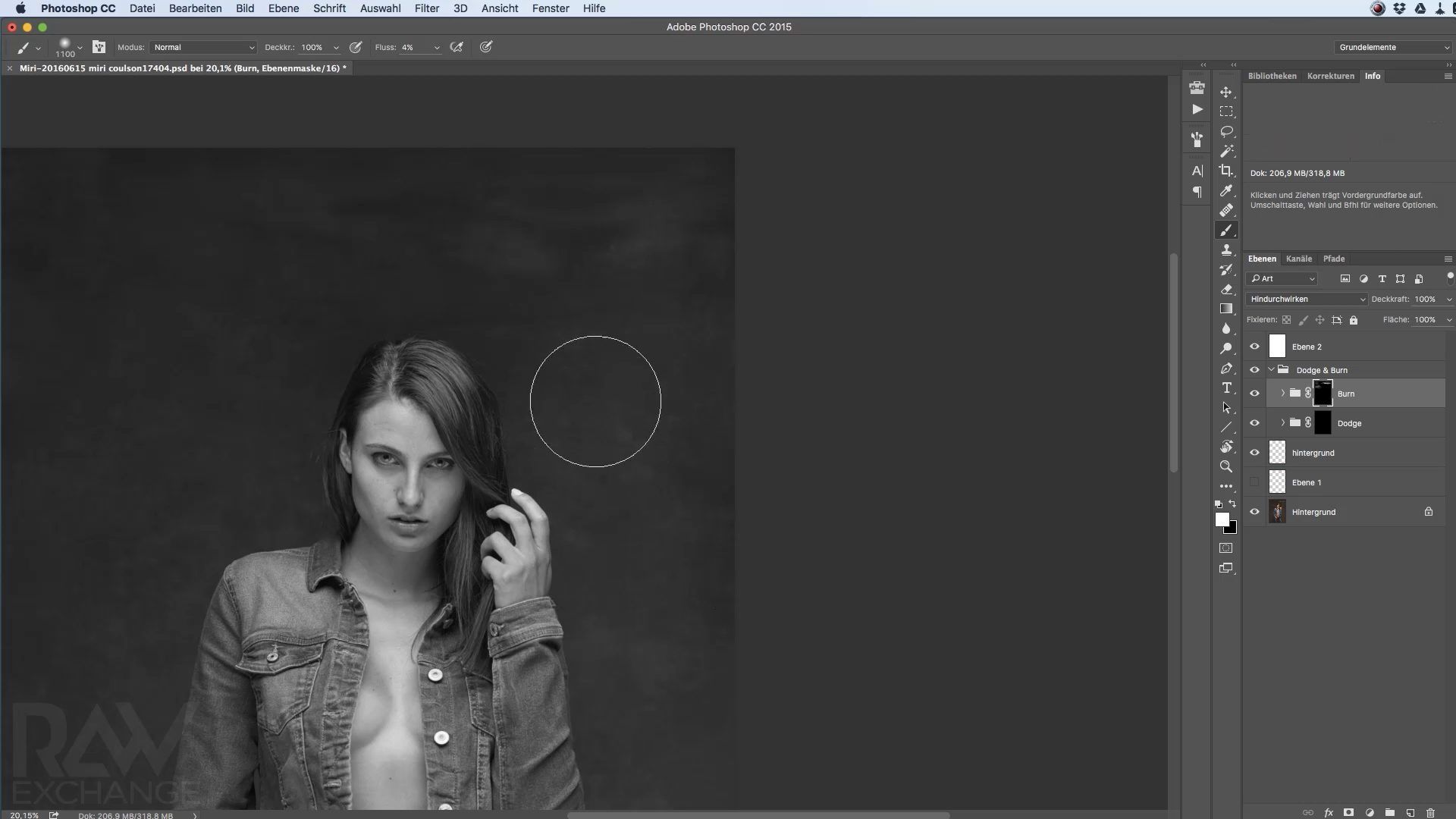Select the Eraser tool
The image size is (1456, 819).
(x=1226, y=289)
